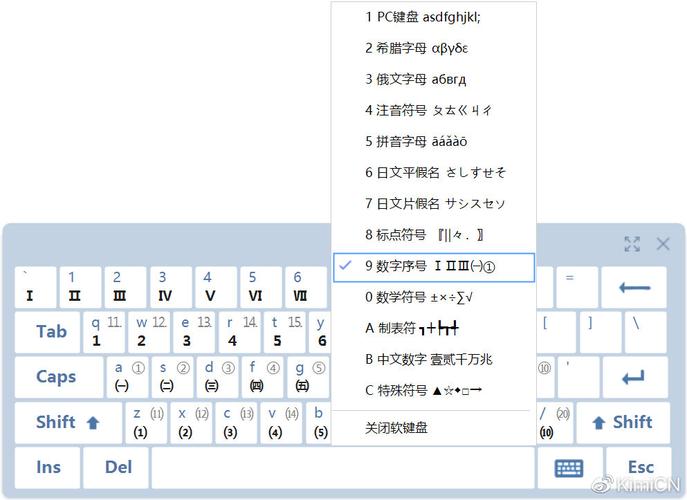
Task: Select 0 数学符号 layout
Action: pyautogui.click(x=434, y=298)
